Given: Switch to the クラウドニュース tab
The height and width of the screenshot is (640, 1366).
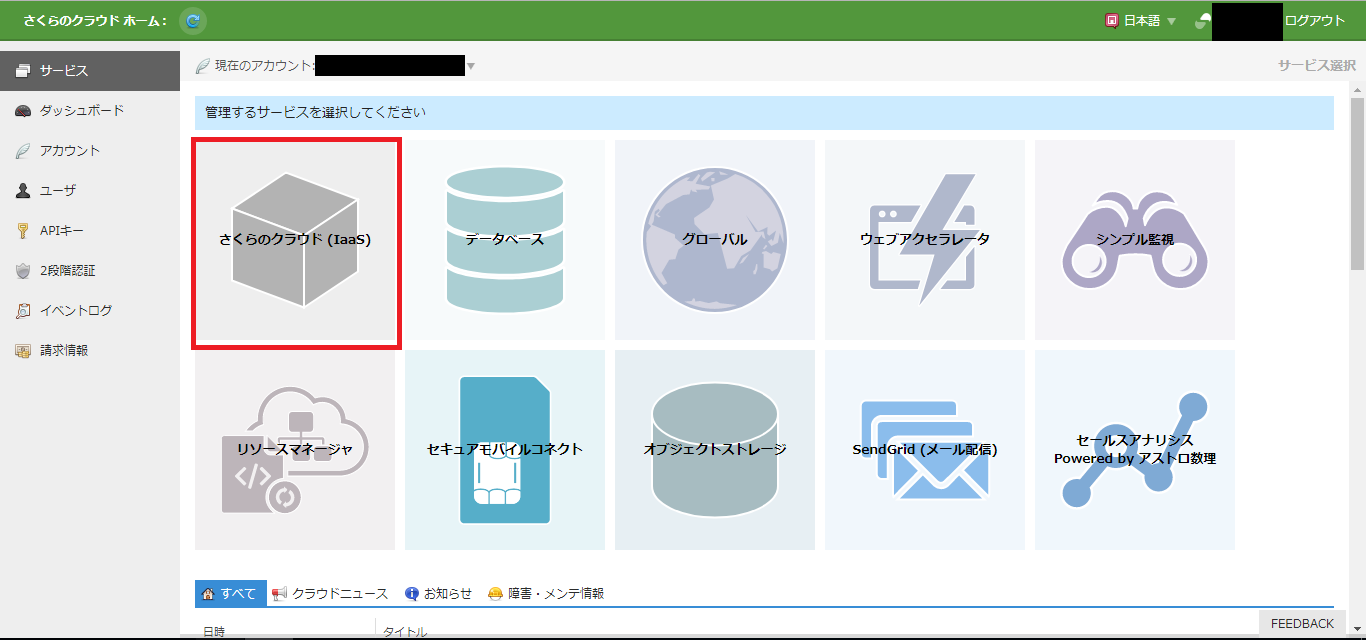Looking at the screenshot, I should [x=330, y=593].
